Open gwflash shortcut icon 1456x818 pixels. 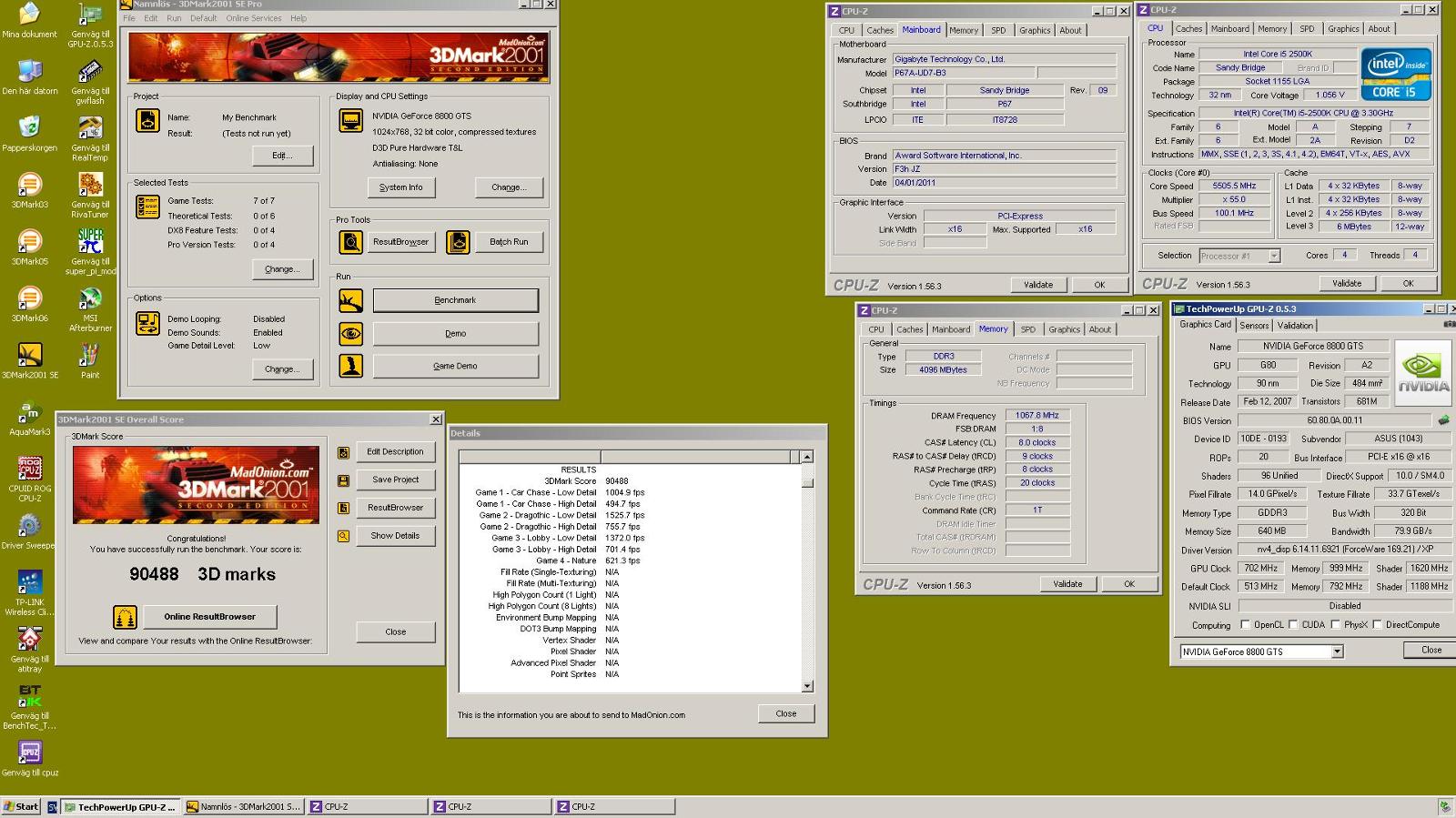coord(90,82)
